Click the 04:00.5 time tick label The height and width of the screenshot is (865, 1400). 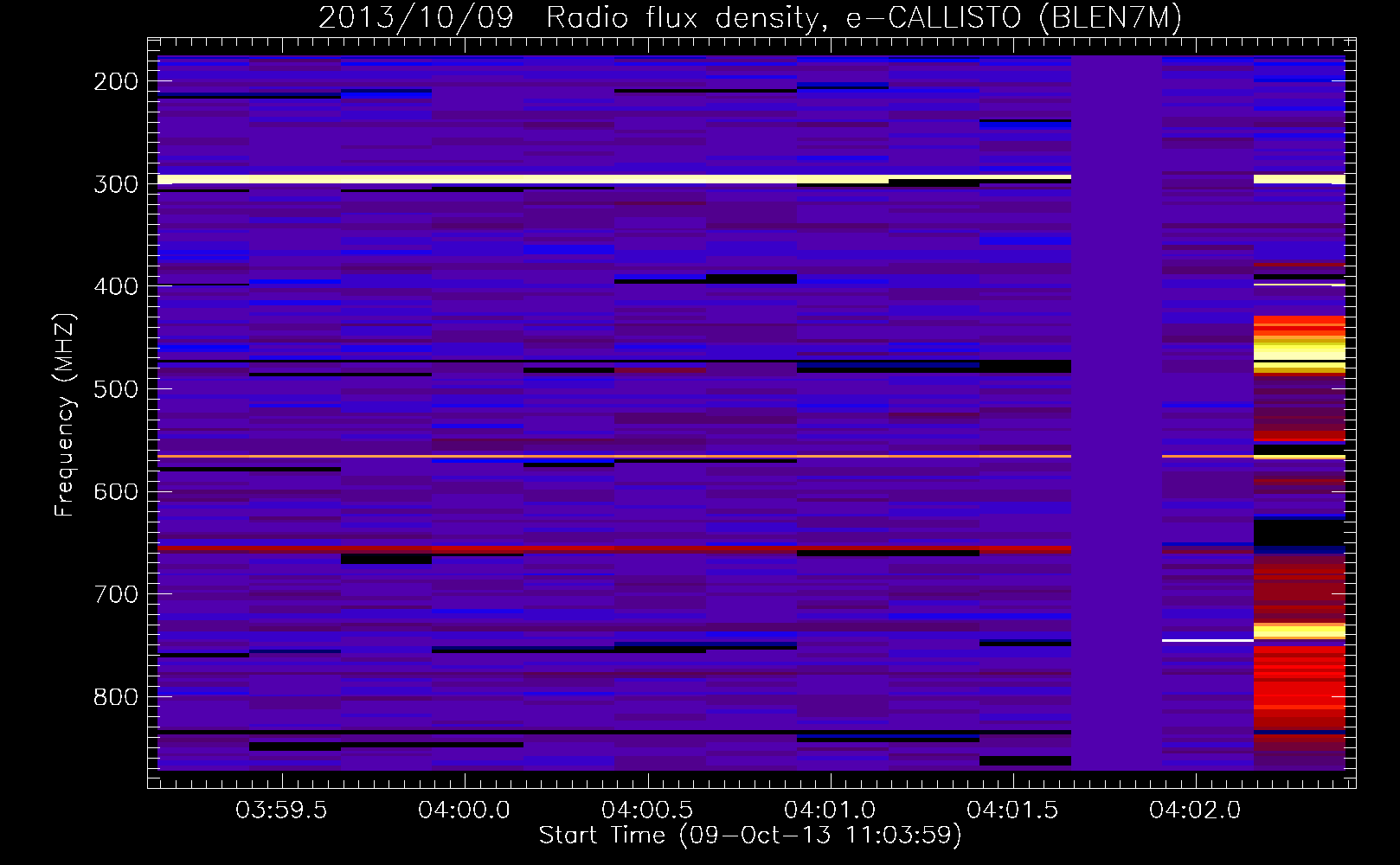(647, 811)
